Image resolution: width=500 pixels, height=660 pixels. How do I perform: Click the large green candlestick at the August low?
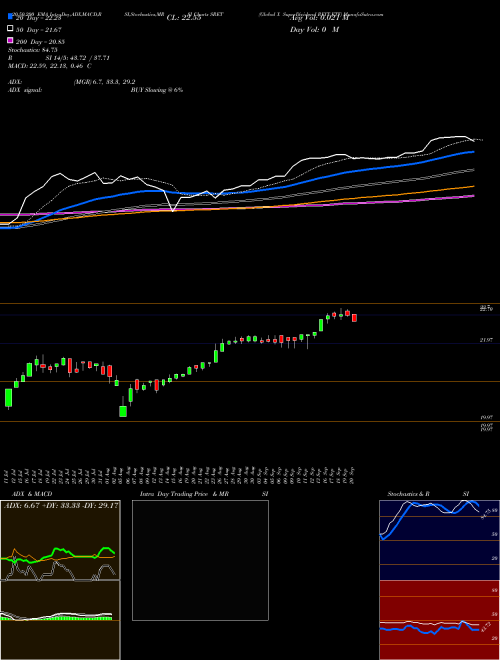point(123,411)
